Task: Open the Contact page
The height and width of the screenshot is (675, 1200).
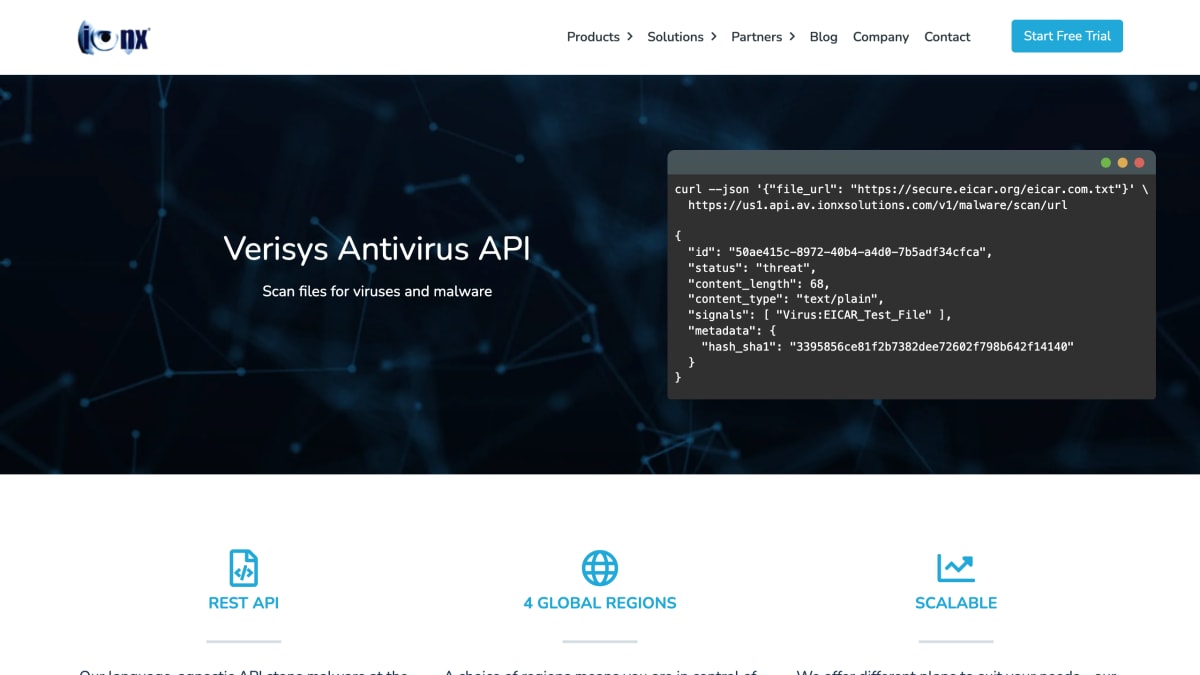Action: coord(947,37)
